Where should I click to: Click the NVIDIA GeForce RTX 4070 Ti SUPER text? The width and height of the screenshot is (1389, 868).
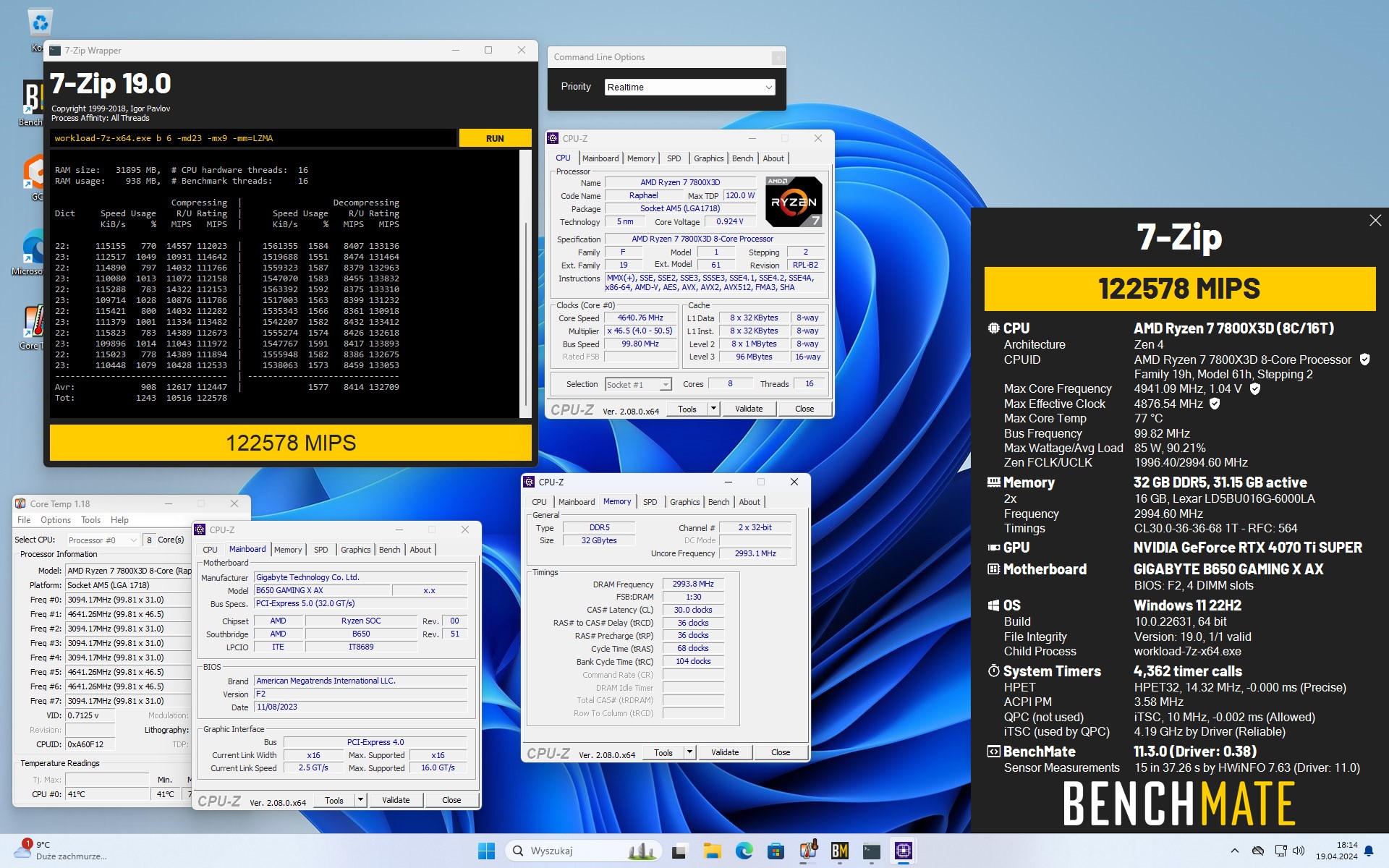1248,548
